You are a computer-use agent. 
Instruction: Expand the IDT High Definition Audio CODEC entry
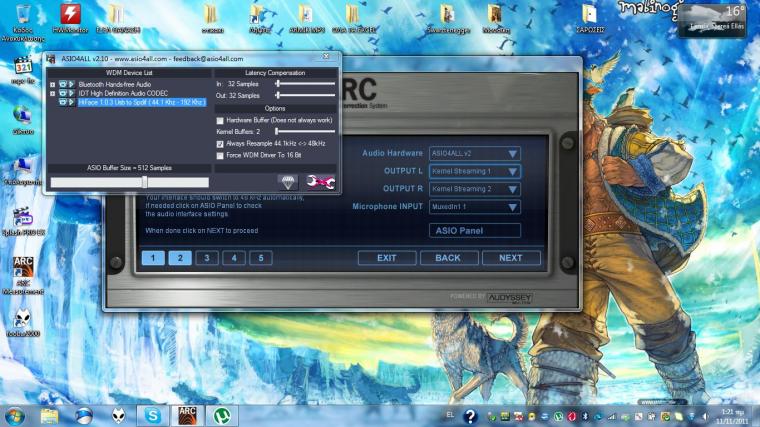[x=52, y=93]
